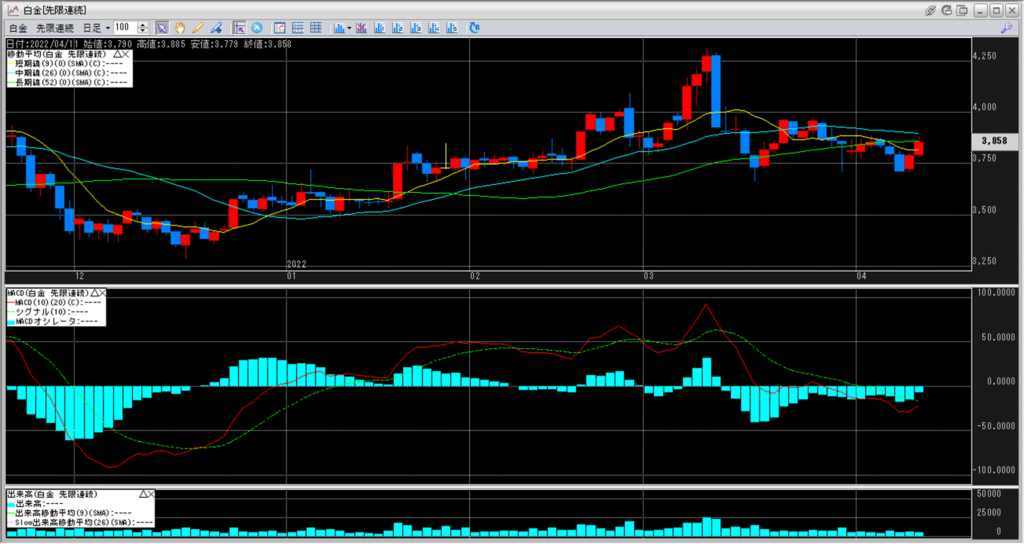Select the arrow pointer cursor tool
1024x544 pixels.
pos(162,27)
